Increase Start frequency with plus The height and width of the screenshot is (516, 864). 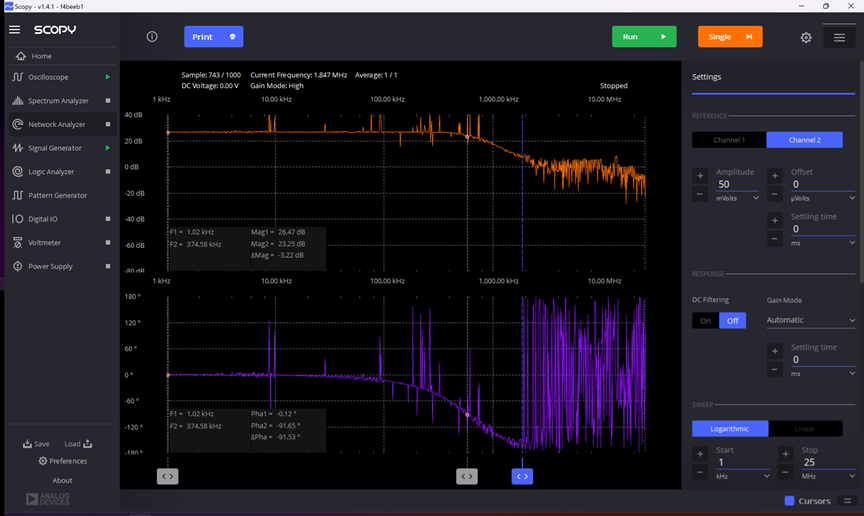pos(700,454)
